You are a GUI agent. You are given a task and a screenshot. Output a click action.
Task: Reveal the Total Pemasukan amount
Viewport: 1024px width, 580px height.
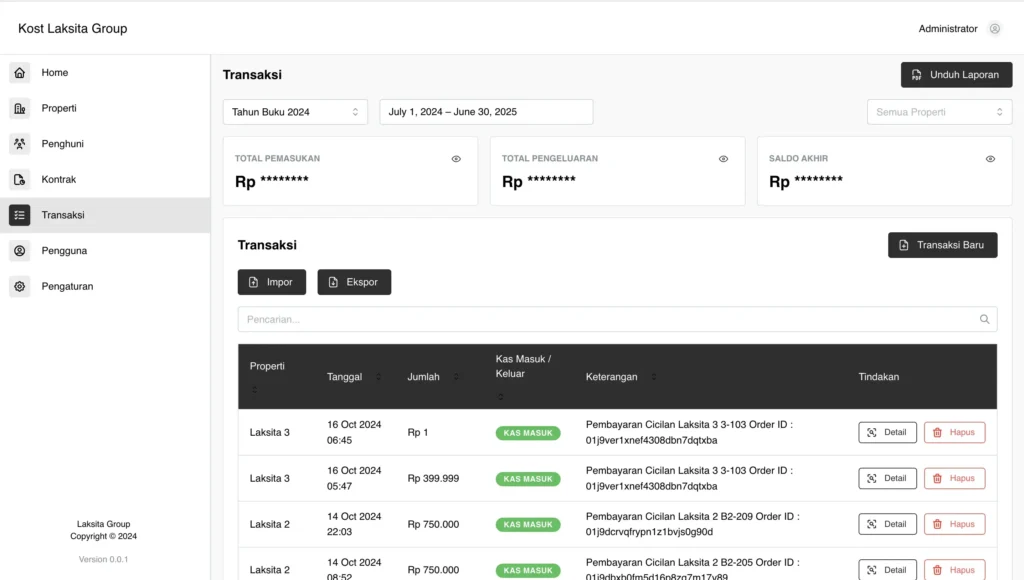[x=456, y=159]
